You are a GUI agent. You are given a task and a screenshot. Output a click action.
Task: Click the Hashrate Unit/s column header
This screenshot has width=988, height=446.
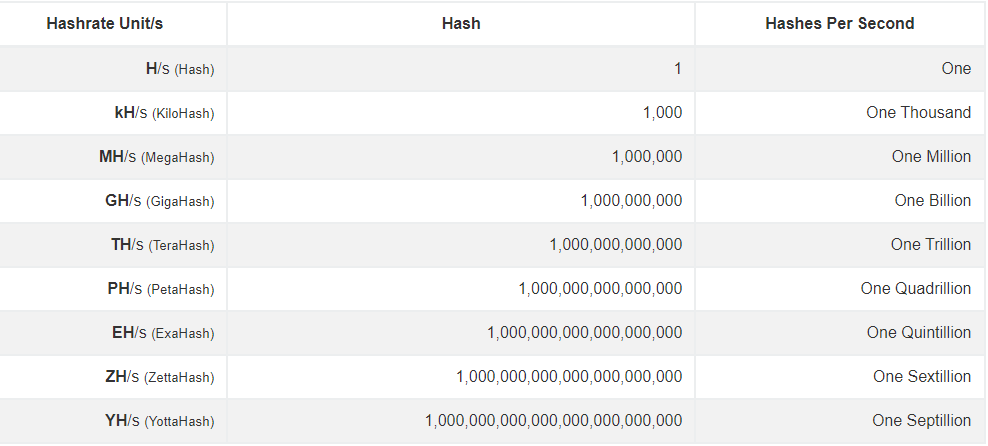(x=105, y=23)
